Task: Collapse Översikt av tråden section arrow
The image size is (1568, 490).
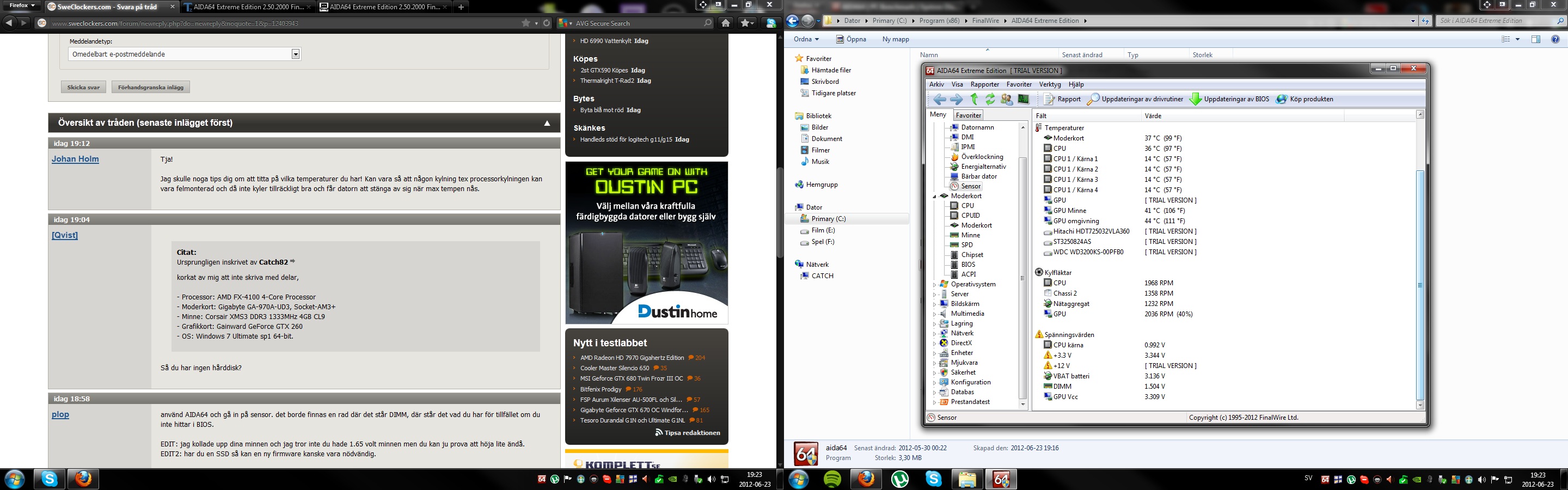Action: (547, 123)
